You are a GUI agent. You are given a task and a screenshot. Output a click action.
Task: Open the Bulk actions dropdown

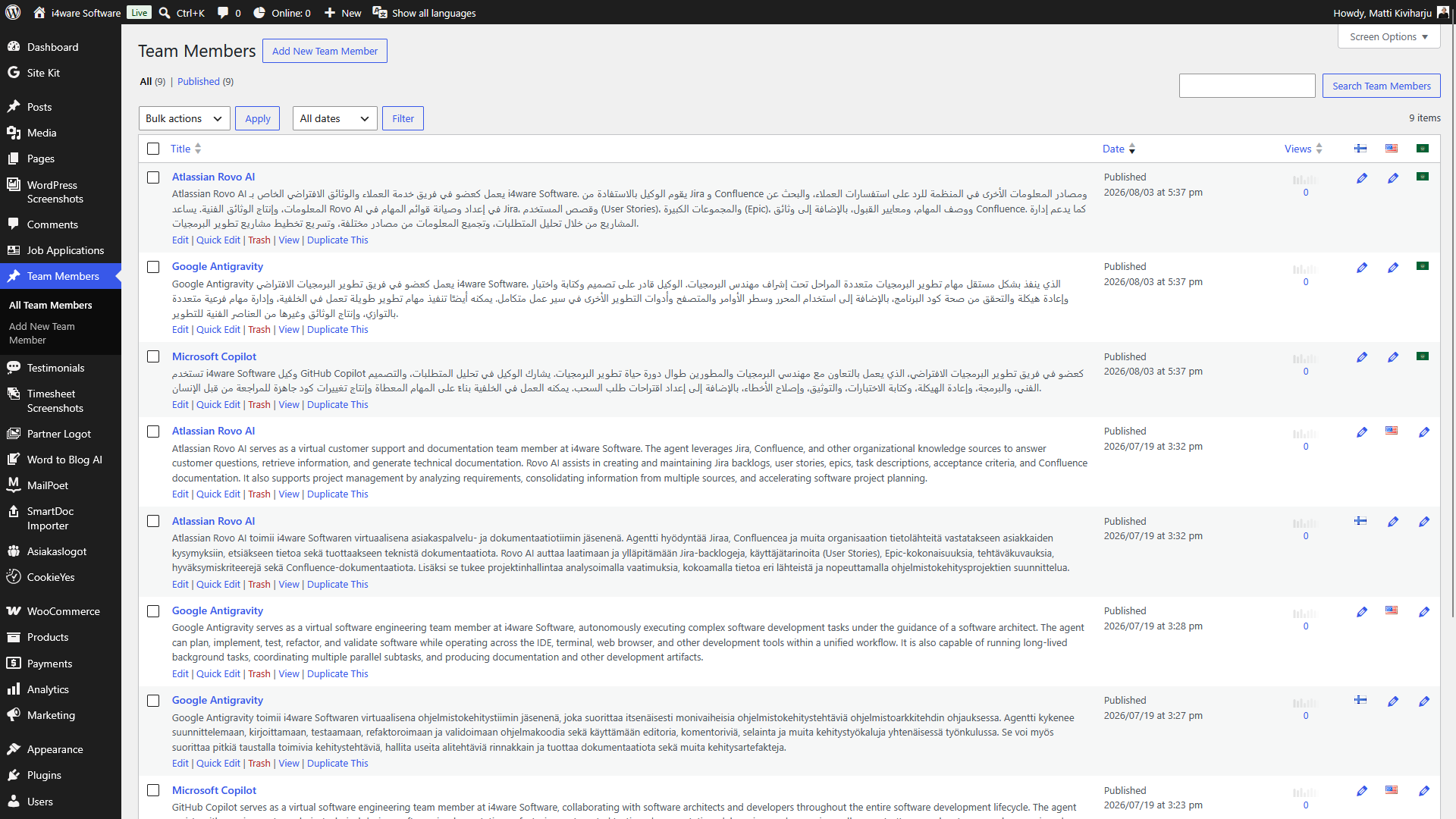pyautogui.click(x=184, y=118)
